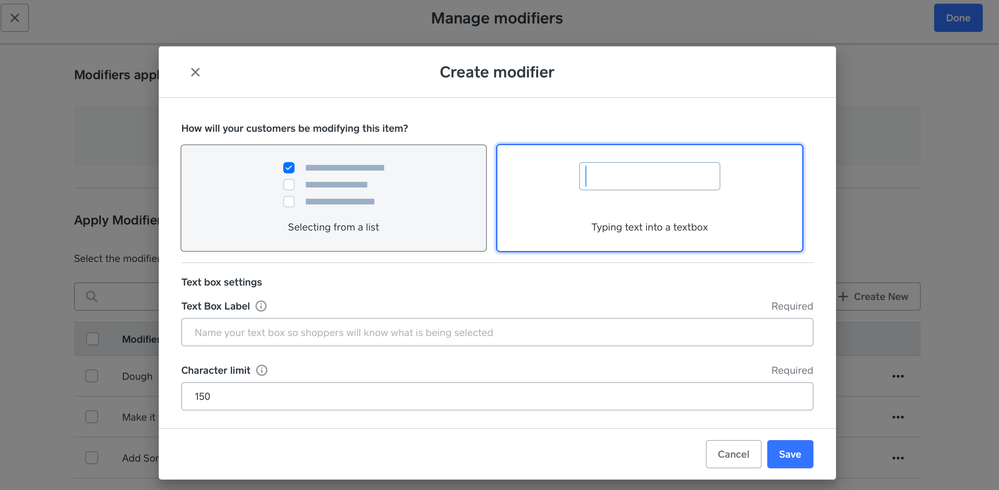Choose Typing text into a textbox option
The width and height of the screenshot is (999, 490).
(x=649, y=198)
